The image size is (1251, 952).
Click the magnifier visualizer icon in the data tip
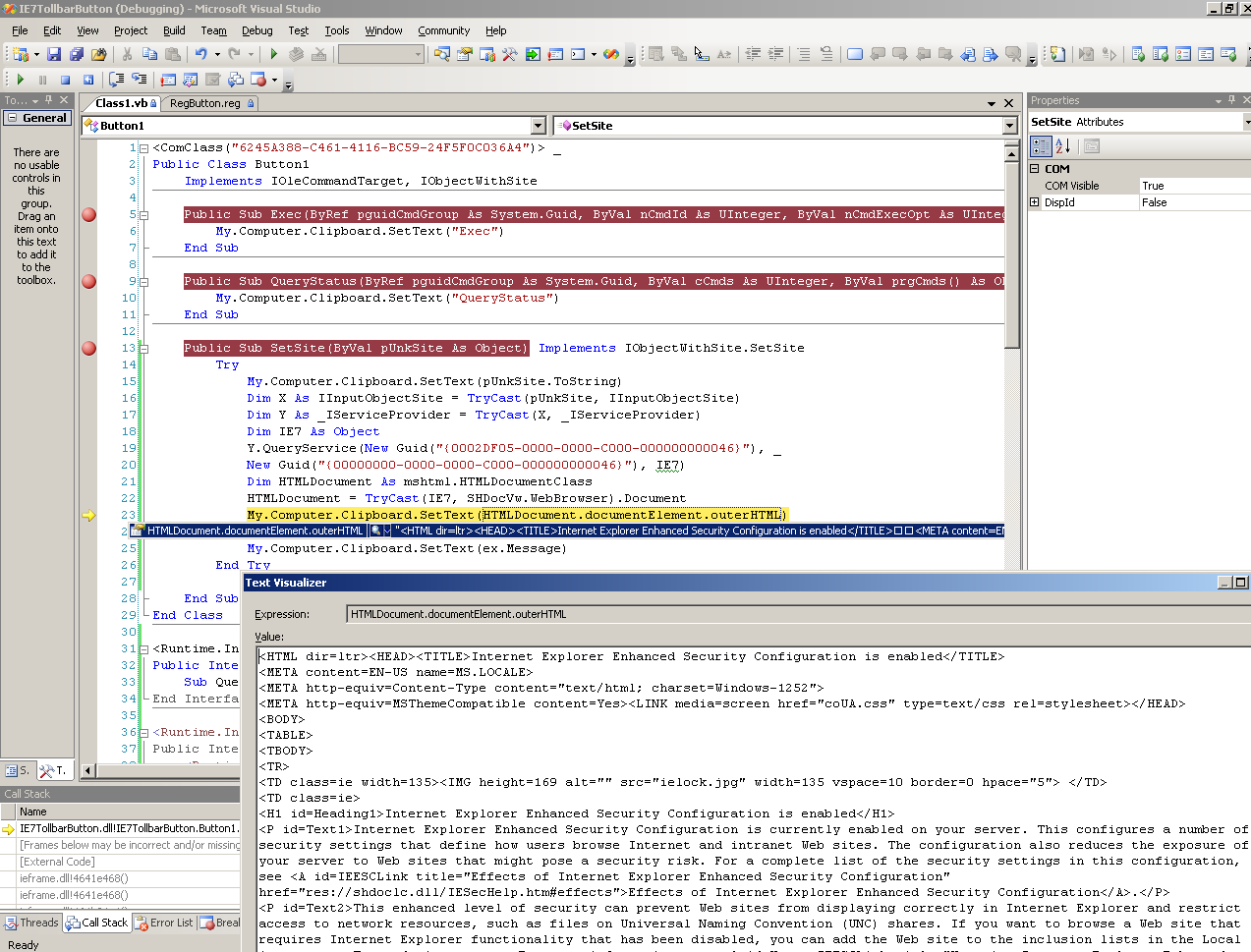[375, 531]
